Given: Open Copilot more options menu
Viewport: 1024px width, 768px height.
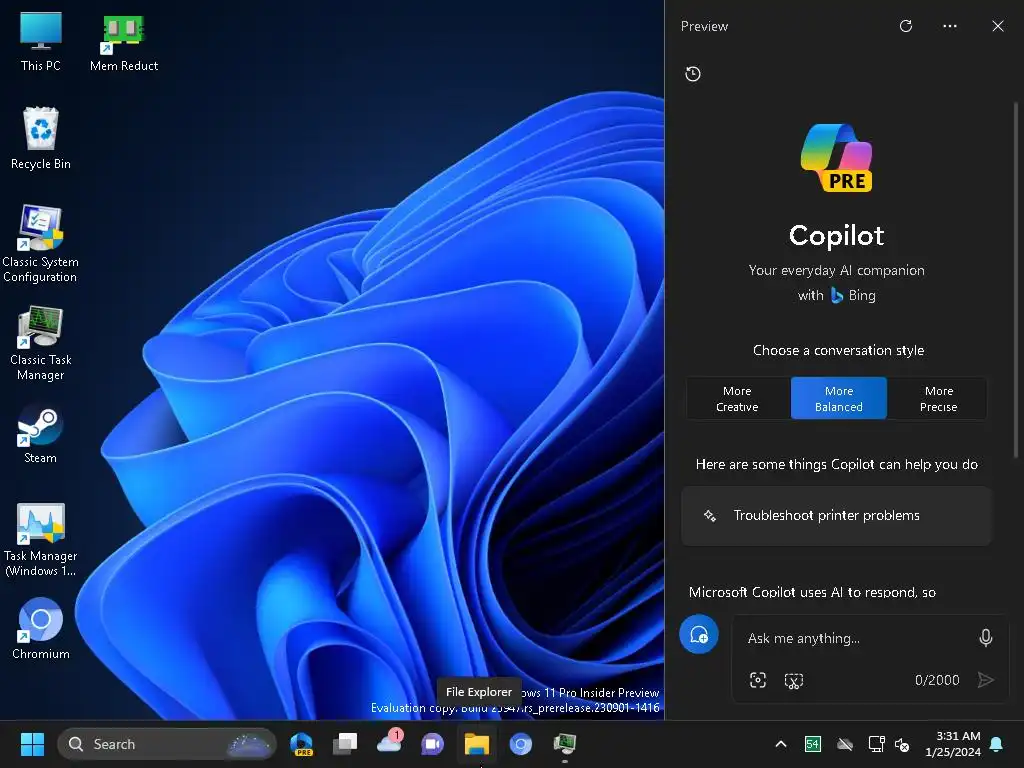Looking at the screenshot, I should (950, 26).
